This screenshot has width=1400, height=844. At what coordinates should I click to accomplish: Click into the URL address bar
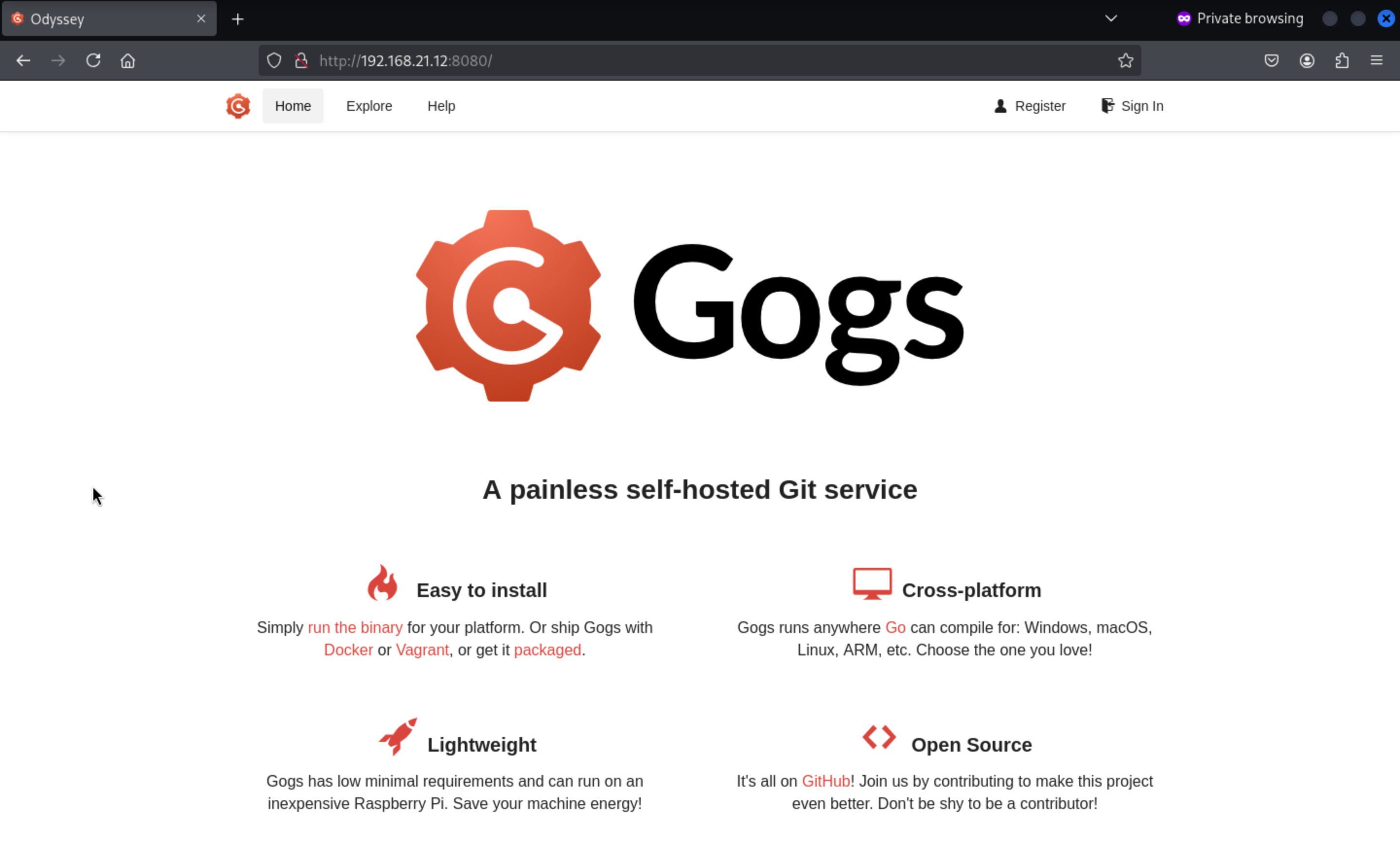tap(682, 60)
